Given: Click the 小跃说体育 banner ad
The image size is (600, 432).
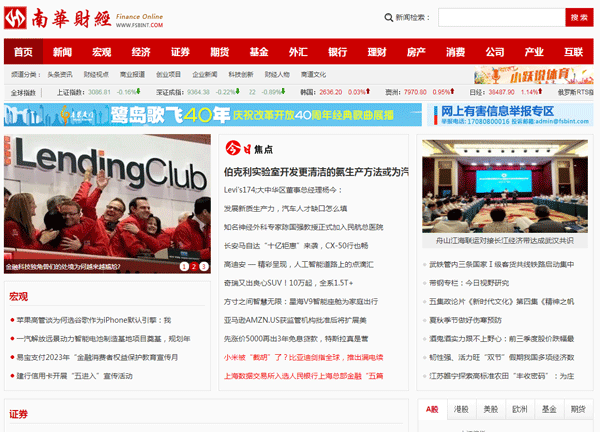Looking at the screenshot, I should tap(534, 75).
